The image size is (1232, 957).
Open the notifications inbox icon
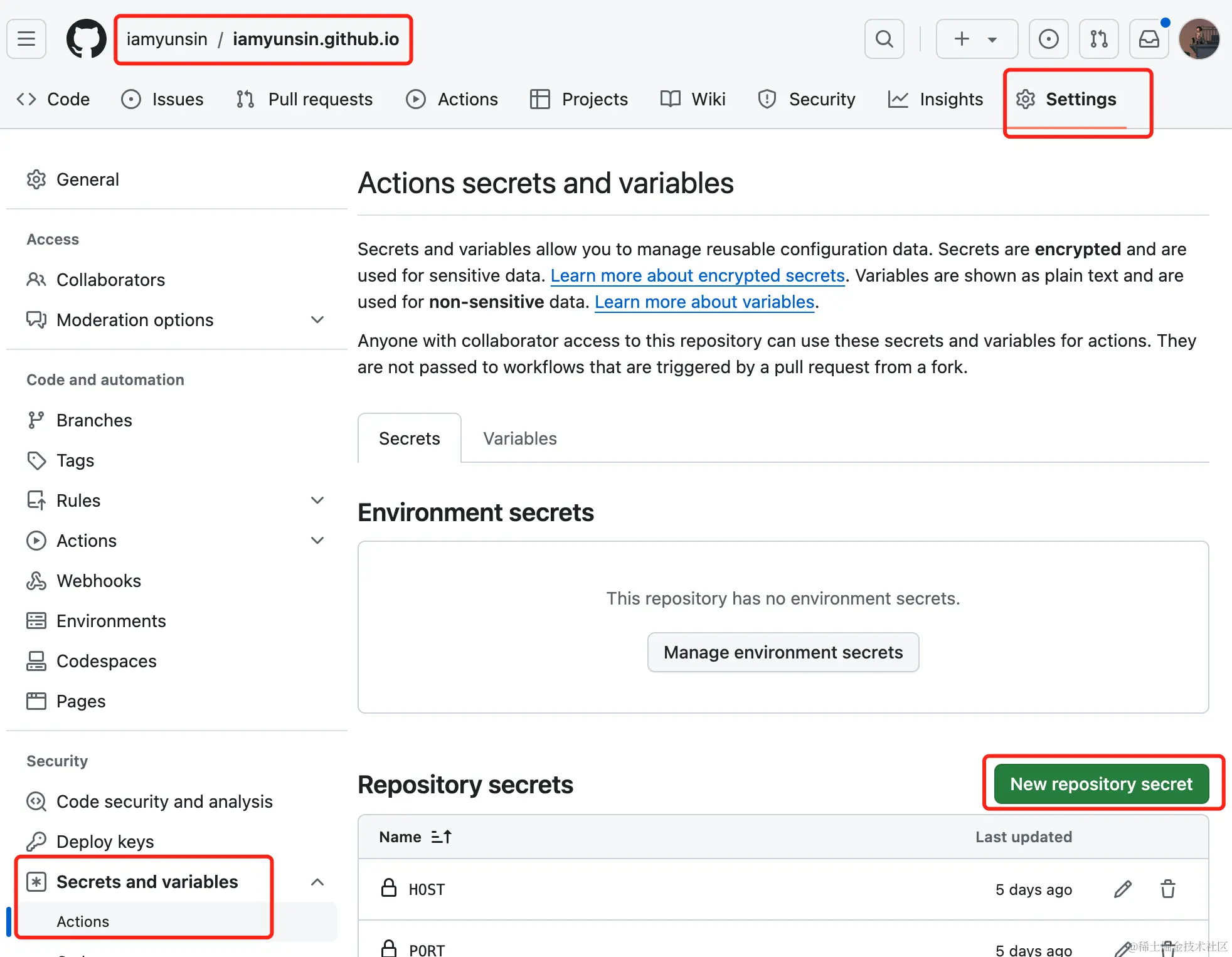click(x=1149, y=39)
